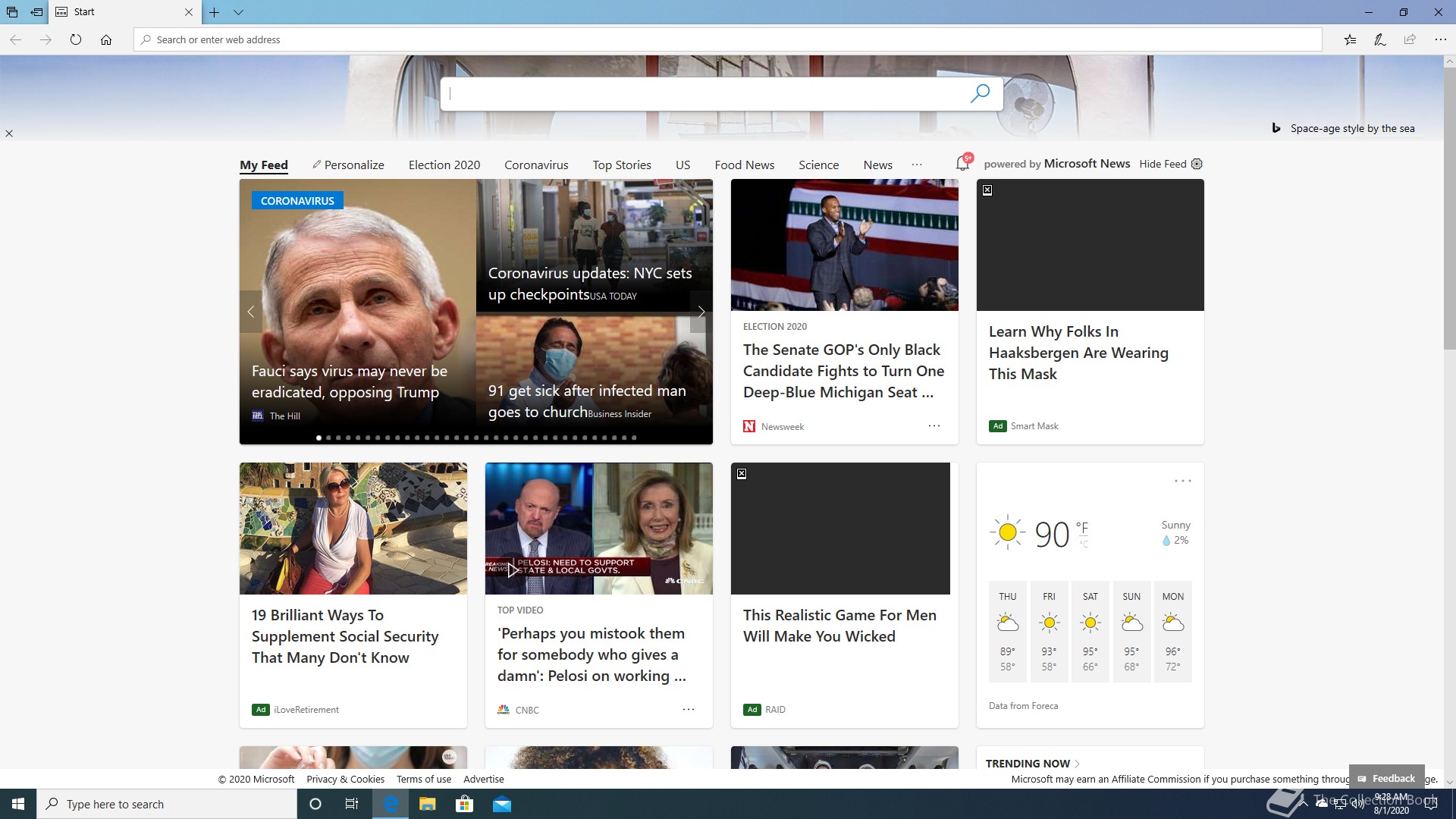
Task: Go to the Home page icon
Action: (106, 39)
